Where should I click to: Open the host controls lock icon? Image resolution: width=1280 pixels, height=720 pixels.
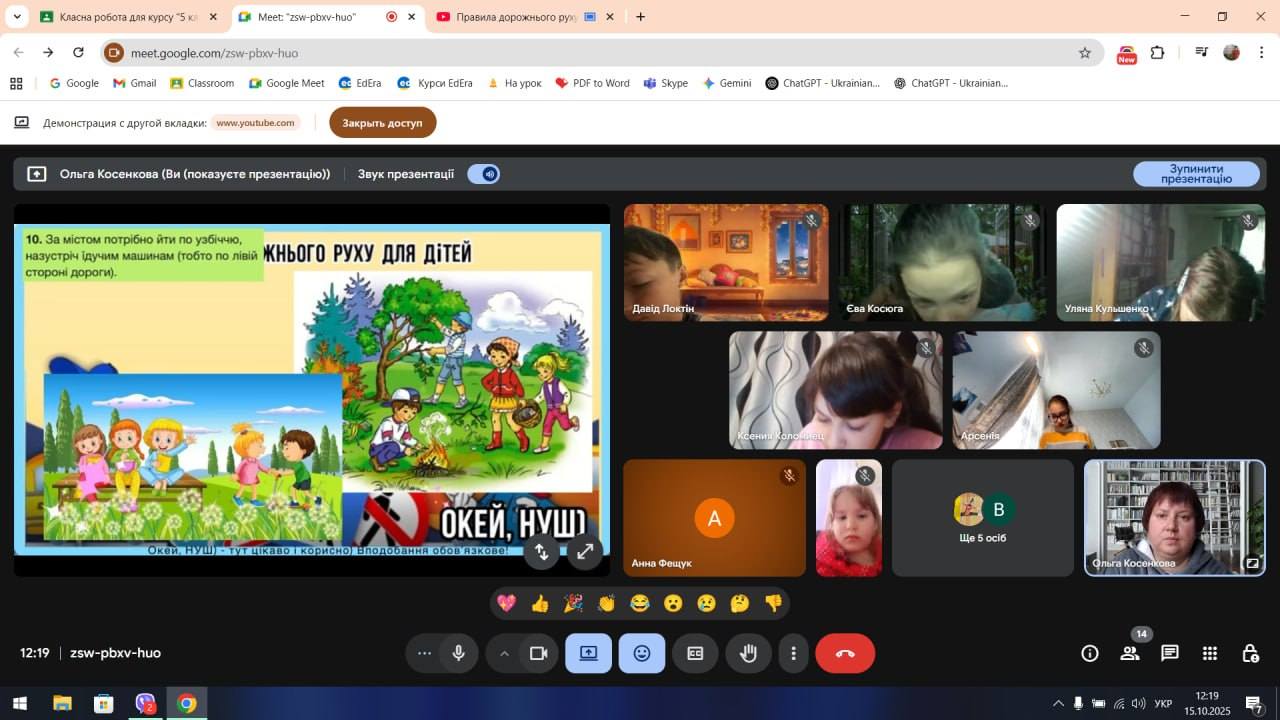1250,653
